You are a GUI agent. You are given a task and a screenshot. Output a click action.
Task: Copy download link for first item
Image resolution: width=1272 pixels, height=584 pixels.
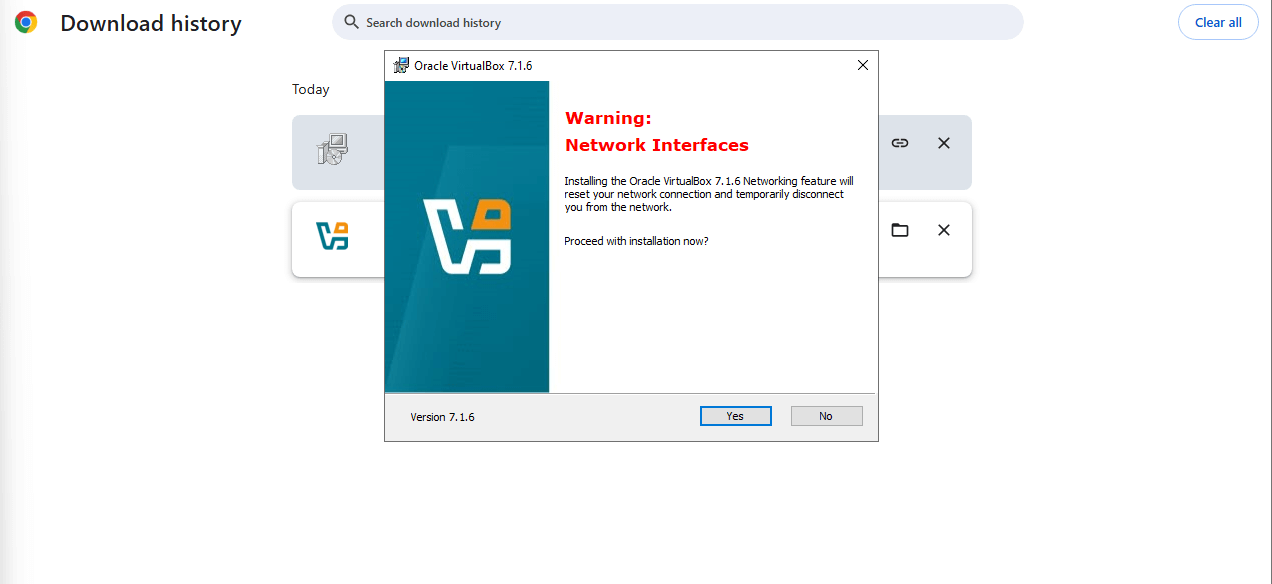coord(900,143)
